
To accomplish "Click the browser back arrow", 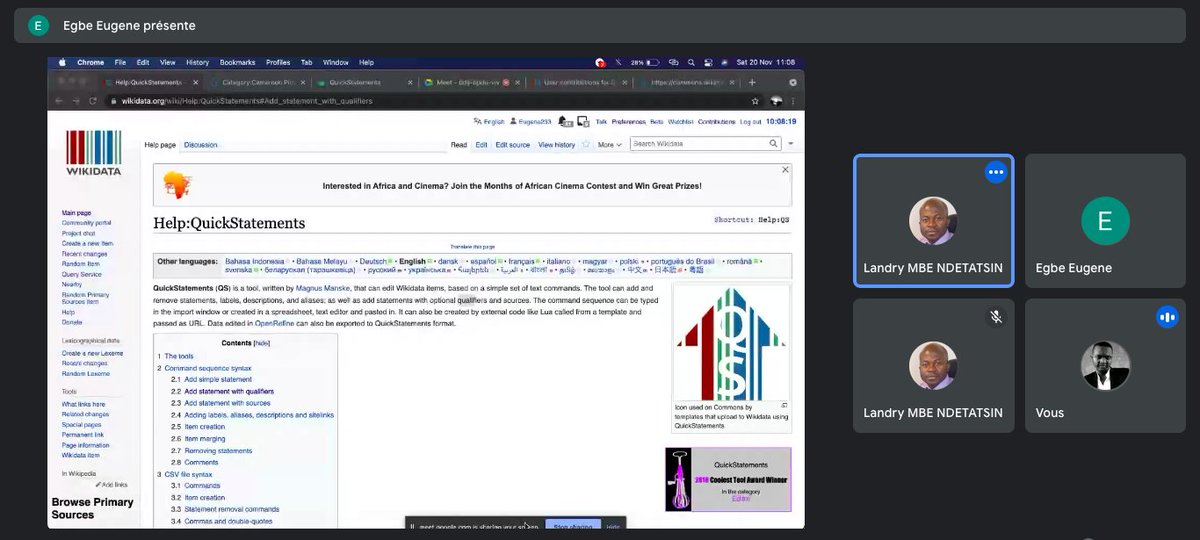I will [60, 101].
